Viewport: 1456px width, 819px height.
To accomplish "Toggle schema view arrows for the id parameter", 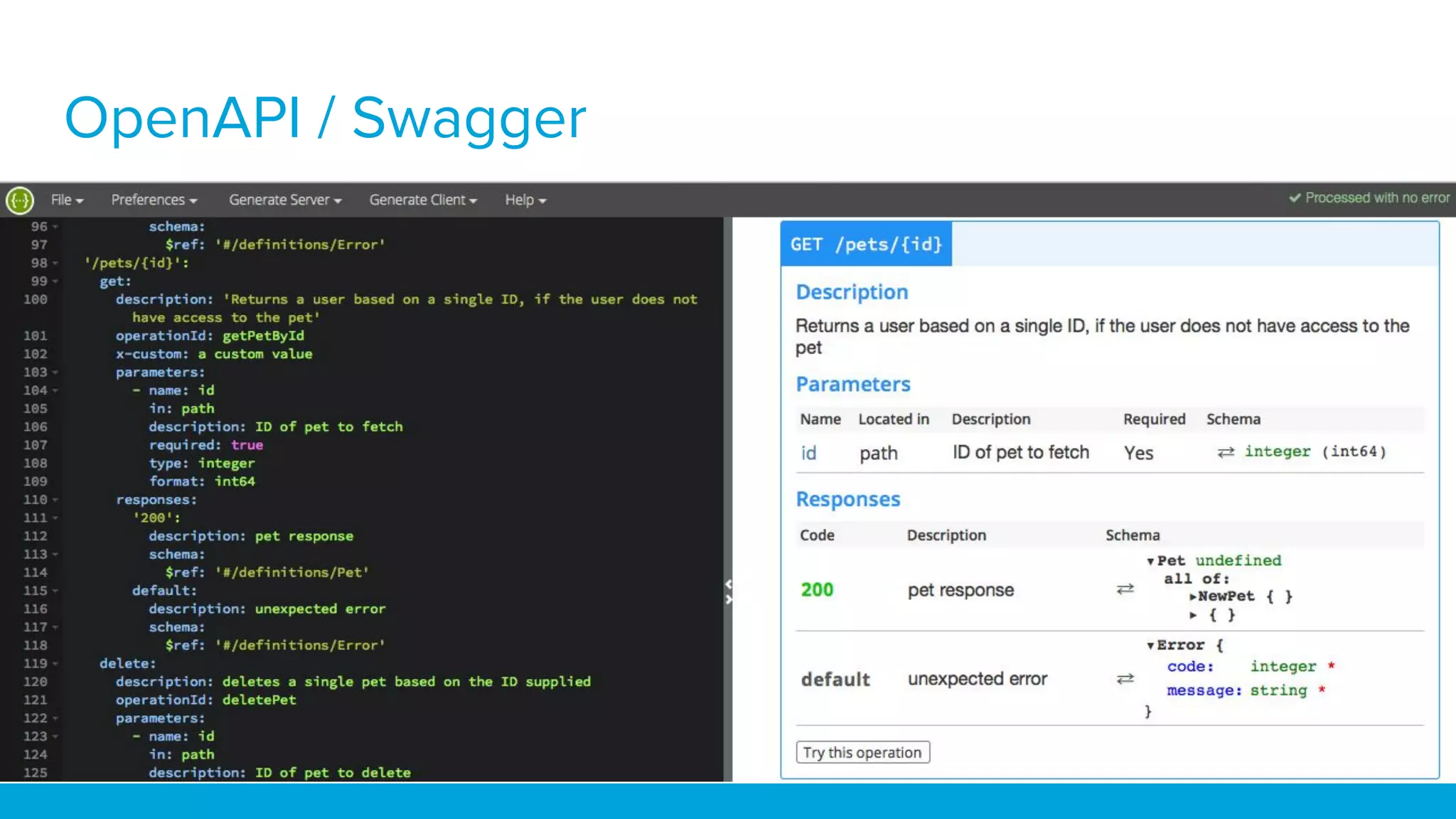I will click(x=1226, y=452).
